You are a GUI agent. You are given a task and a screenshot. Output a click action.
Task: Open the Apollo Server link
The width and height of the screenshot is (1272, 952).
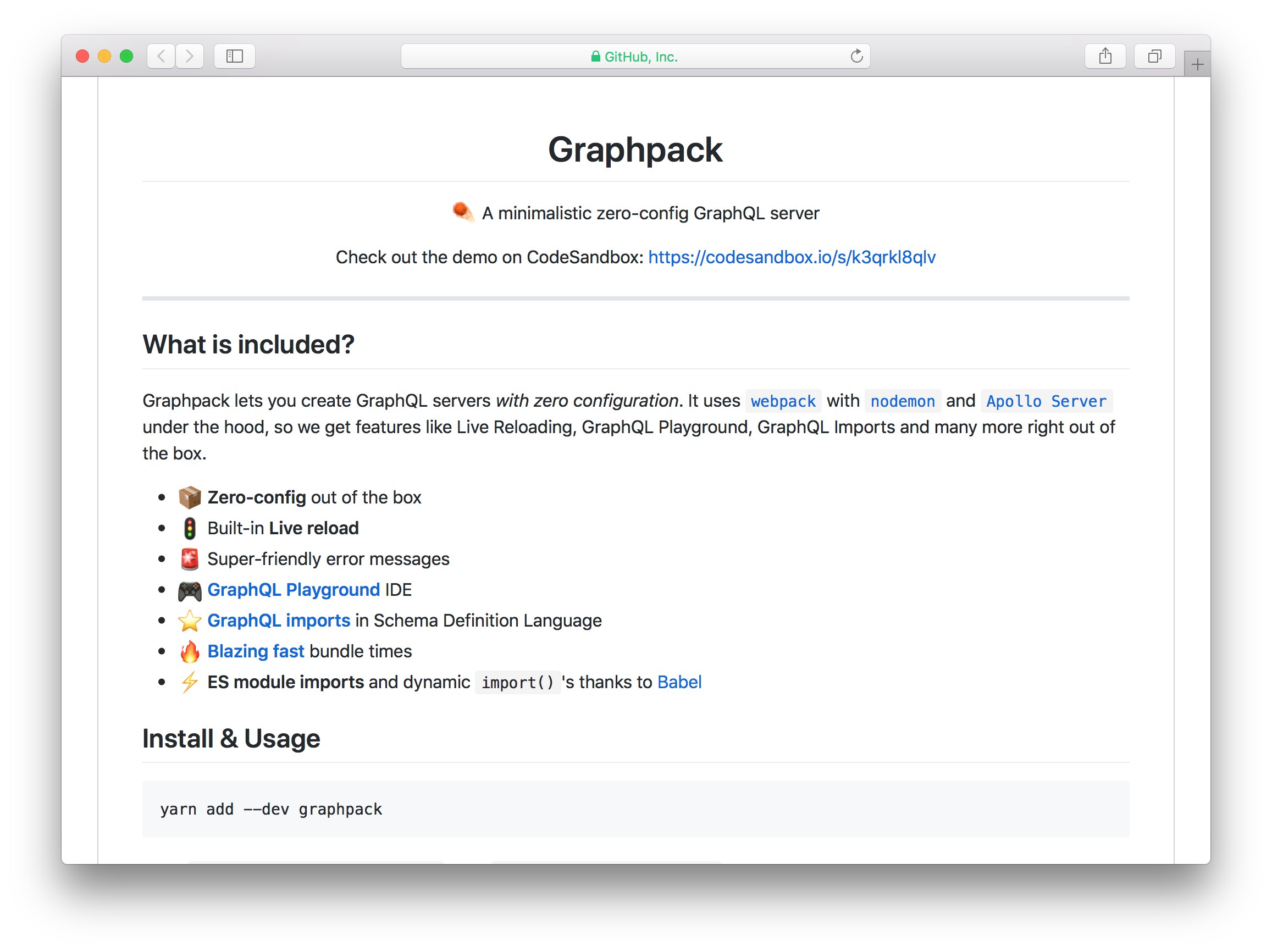1047,401
